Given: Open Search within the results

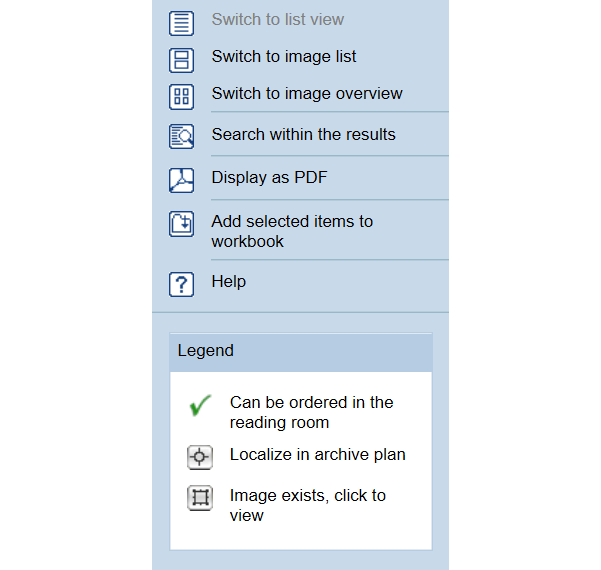Looking at the screenshot, I should pos(304,134).
